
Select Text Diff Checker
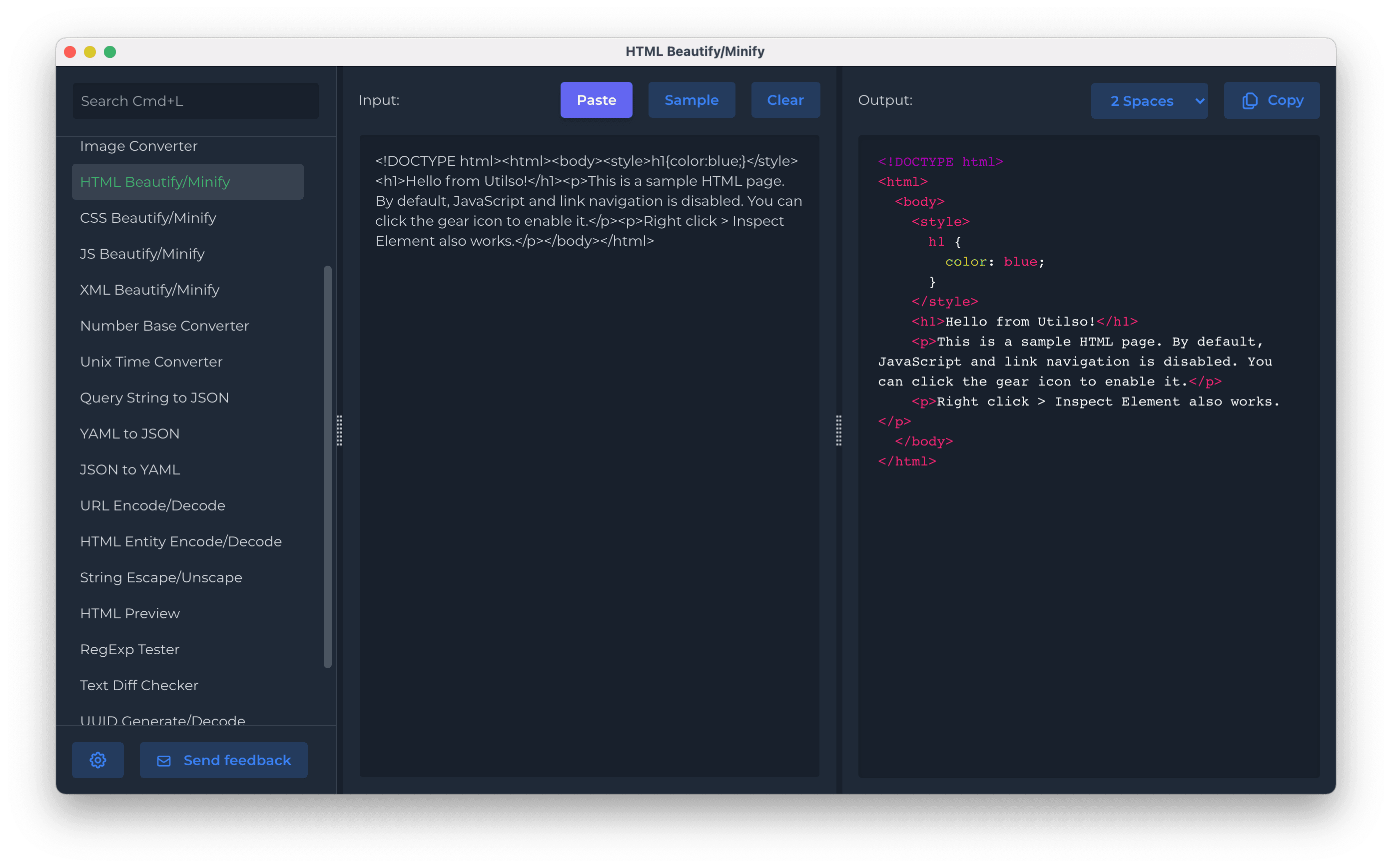(x=139, y=685)
